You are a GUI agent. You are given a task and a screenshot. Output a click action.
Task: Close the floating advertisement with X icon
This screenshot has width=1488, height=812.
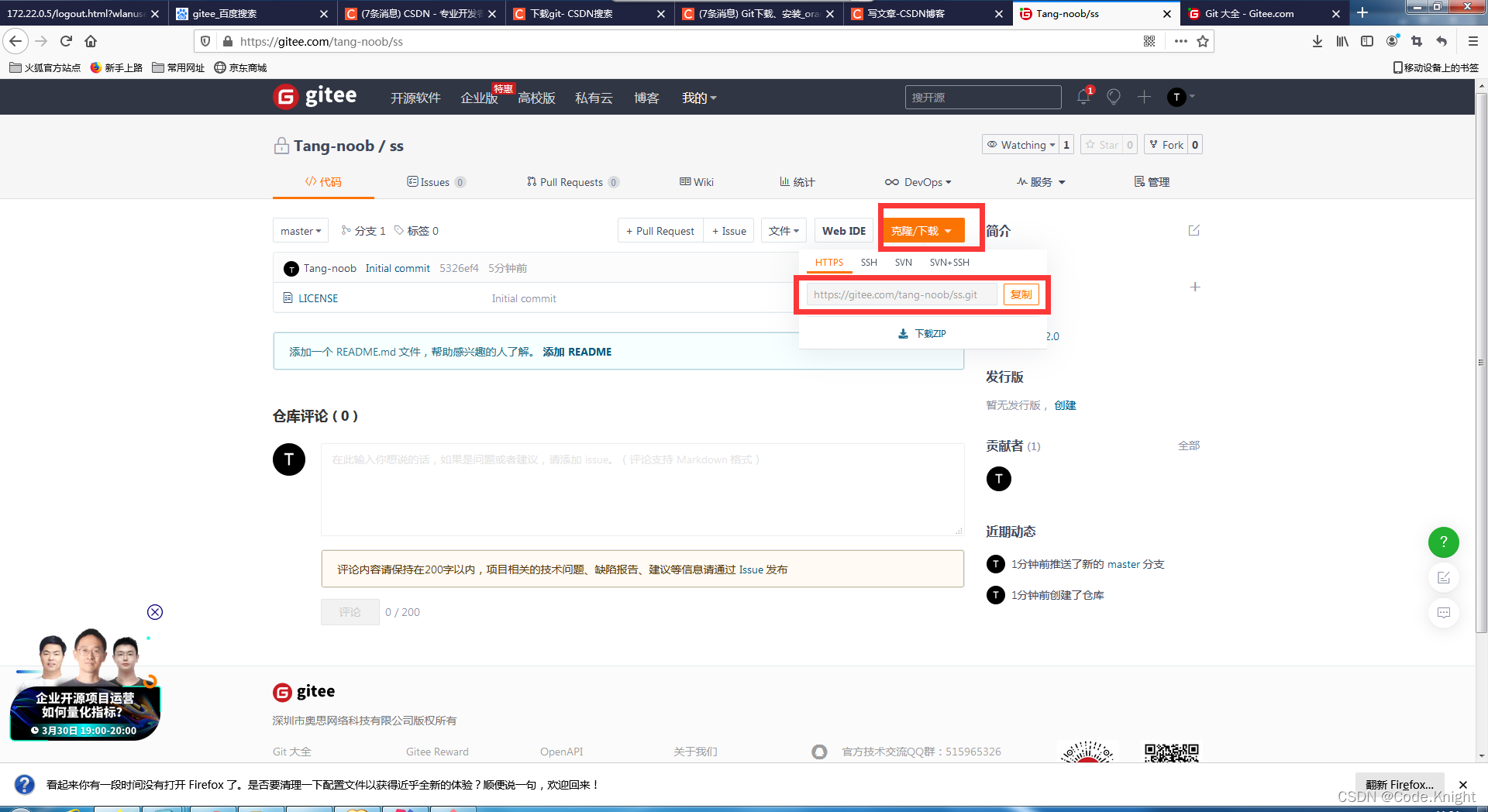point(155,612)
